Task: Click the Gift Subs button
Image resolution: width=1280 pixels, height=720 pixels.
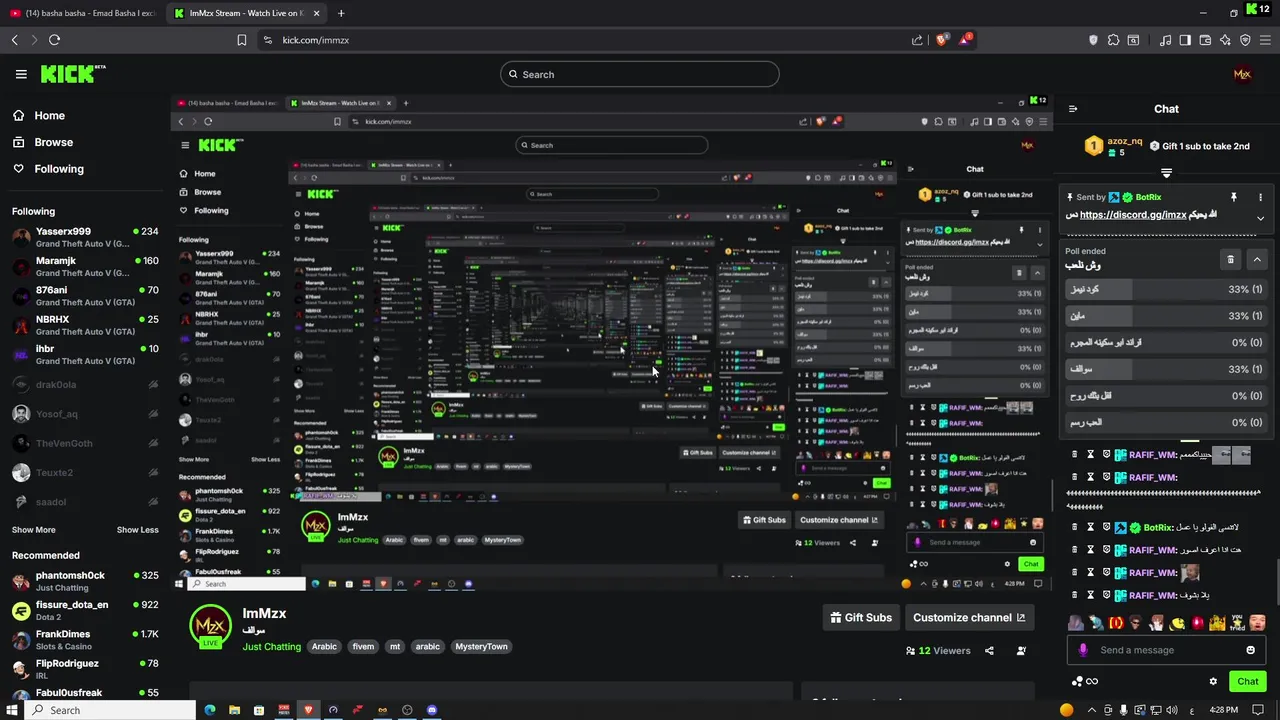Action: (861, 617)
